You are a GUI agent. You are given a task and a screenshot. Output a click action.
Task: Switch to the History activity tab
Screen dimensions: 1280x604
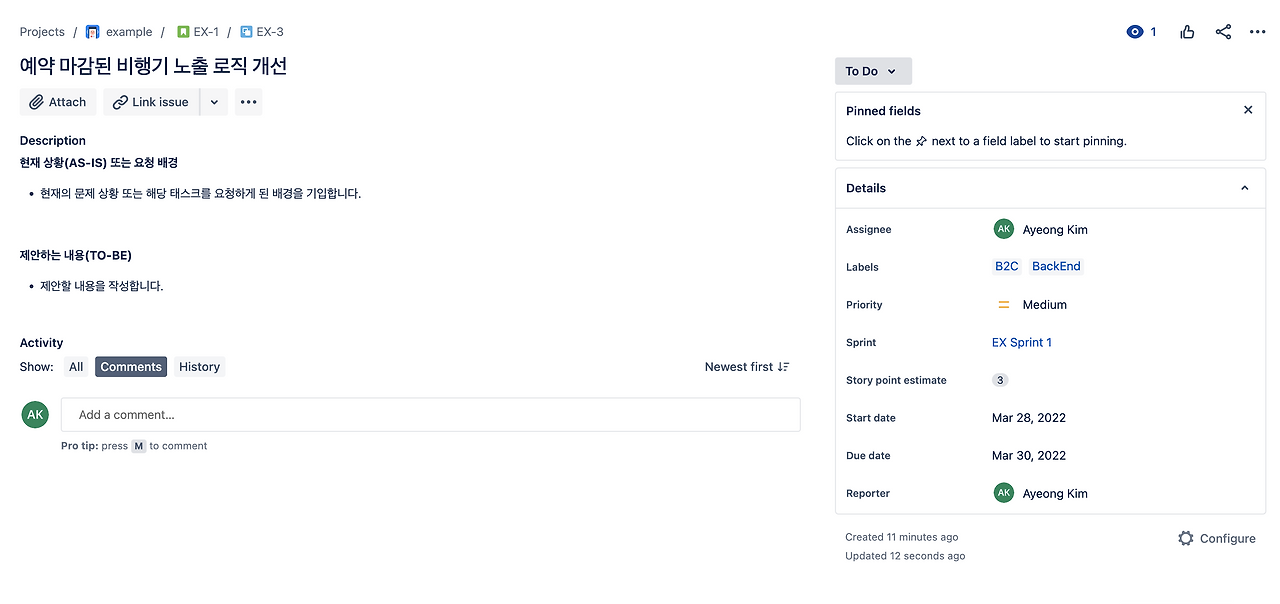199,367
